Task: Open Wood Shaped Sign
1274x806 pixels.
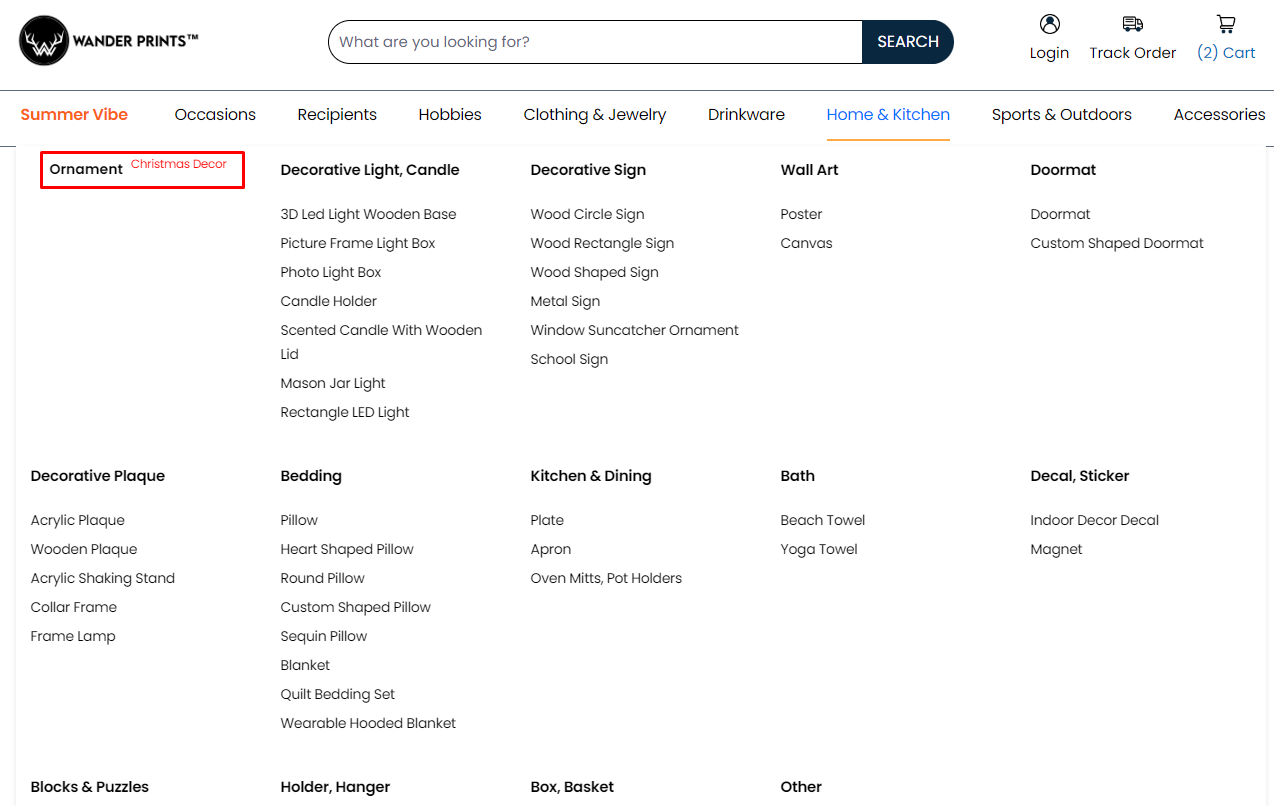Action: tap(594, 272)
